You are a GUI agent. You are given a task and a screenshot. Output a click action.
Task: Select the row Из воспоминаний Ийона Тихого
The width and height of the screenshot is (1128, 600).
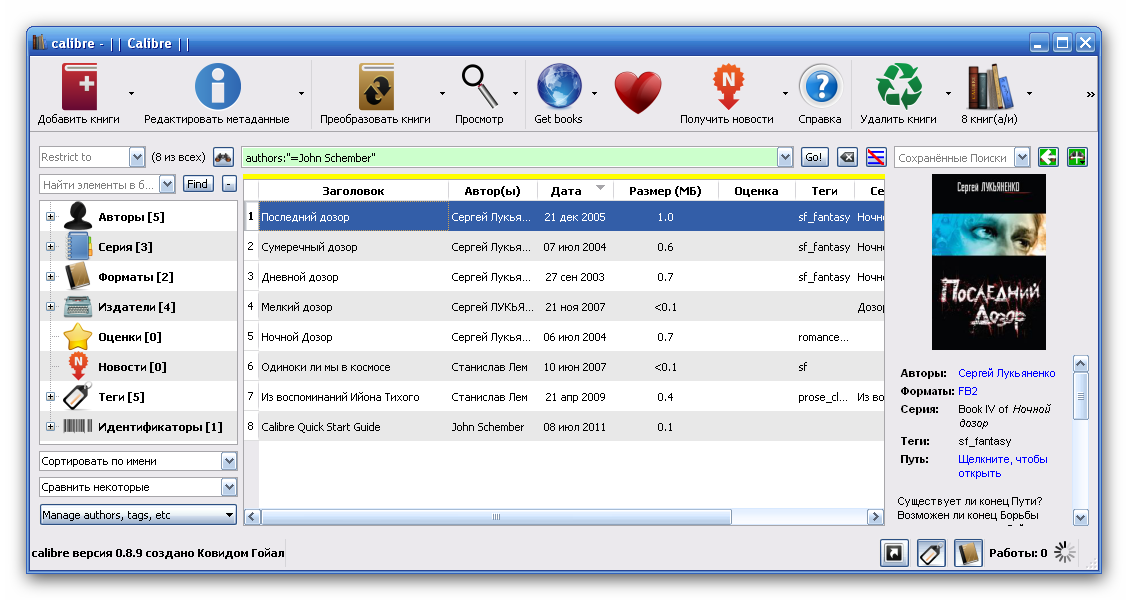pos(564,396)
